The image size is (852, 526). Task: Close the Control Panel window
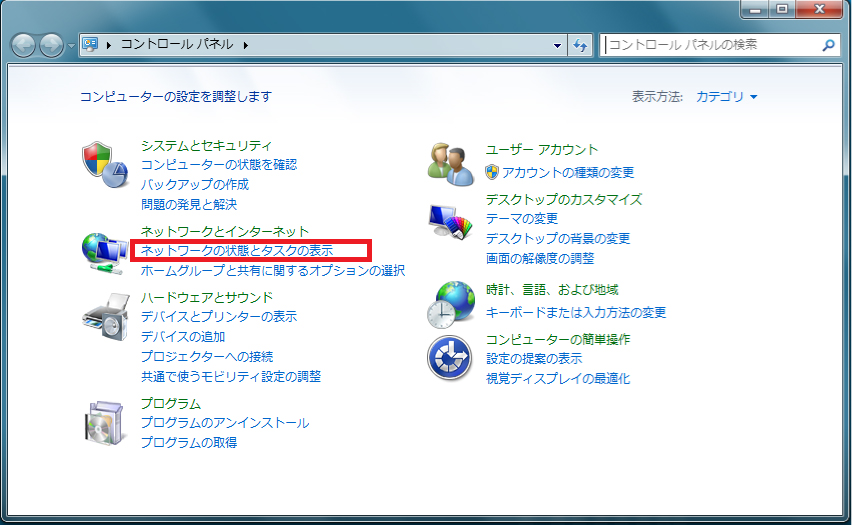[x=819, y=9]
